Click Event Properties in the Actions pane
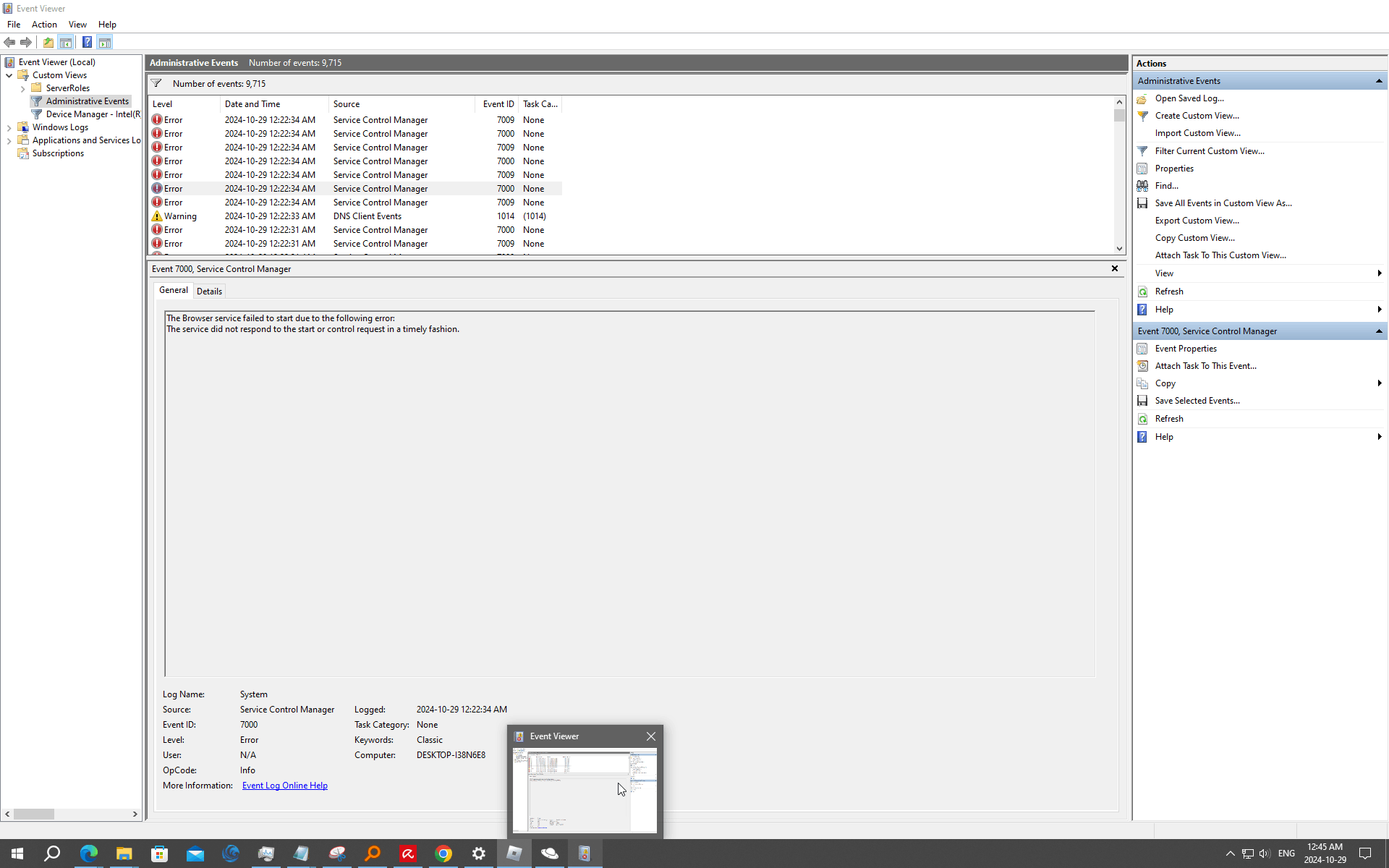Viewport: 1389px width, 868px height. click(1184, 348)
